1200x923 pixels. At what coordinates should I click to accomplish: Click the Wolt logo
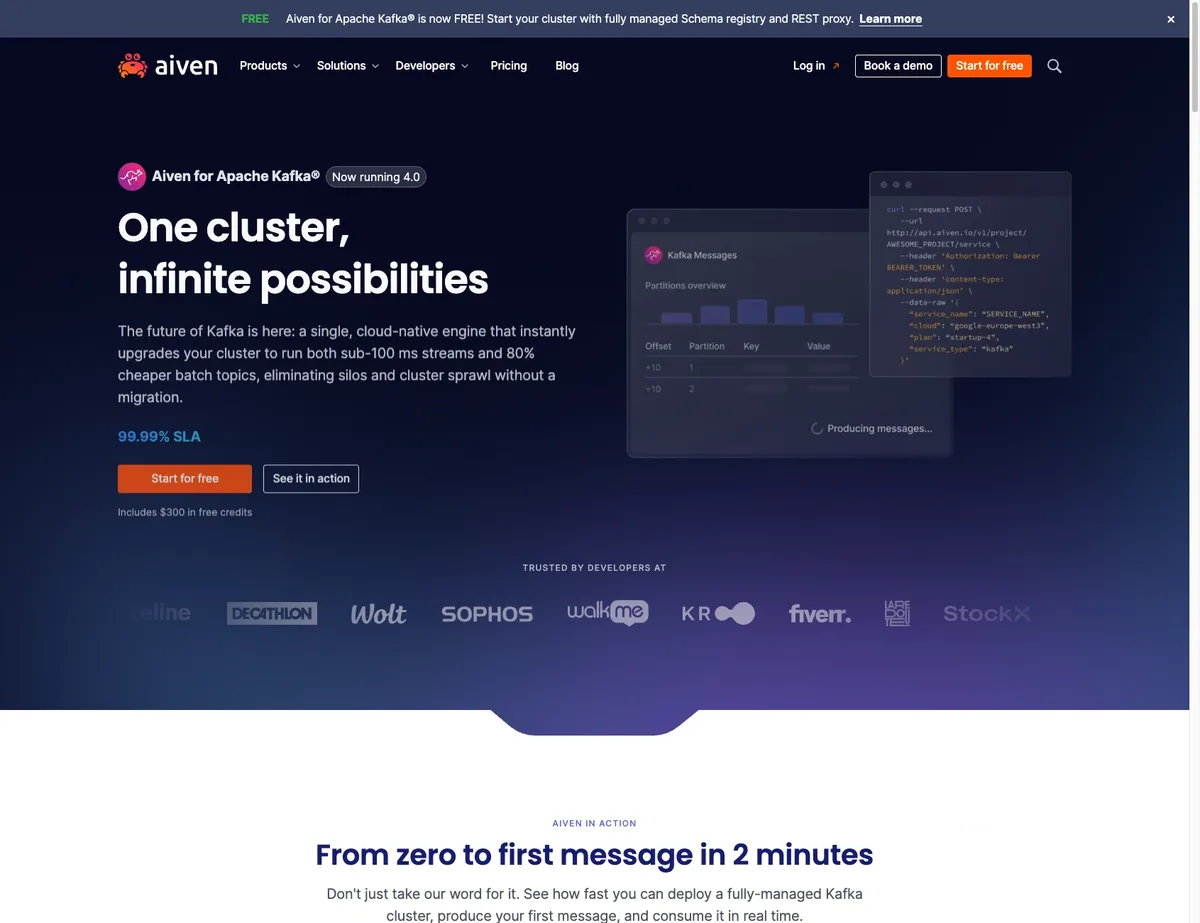tap(378, 614)
